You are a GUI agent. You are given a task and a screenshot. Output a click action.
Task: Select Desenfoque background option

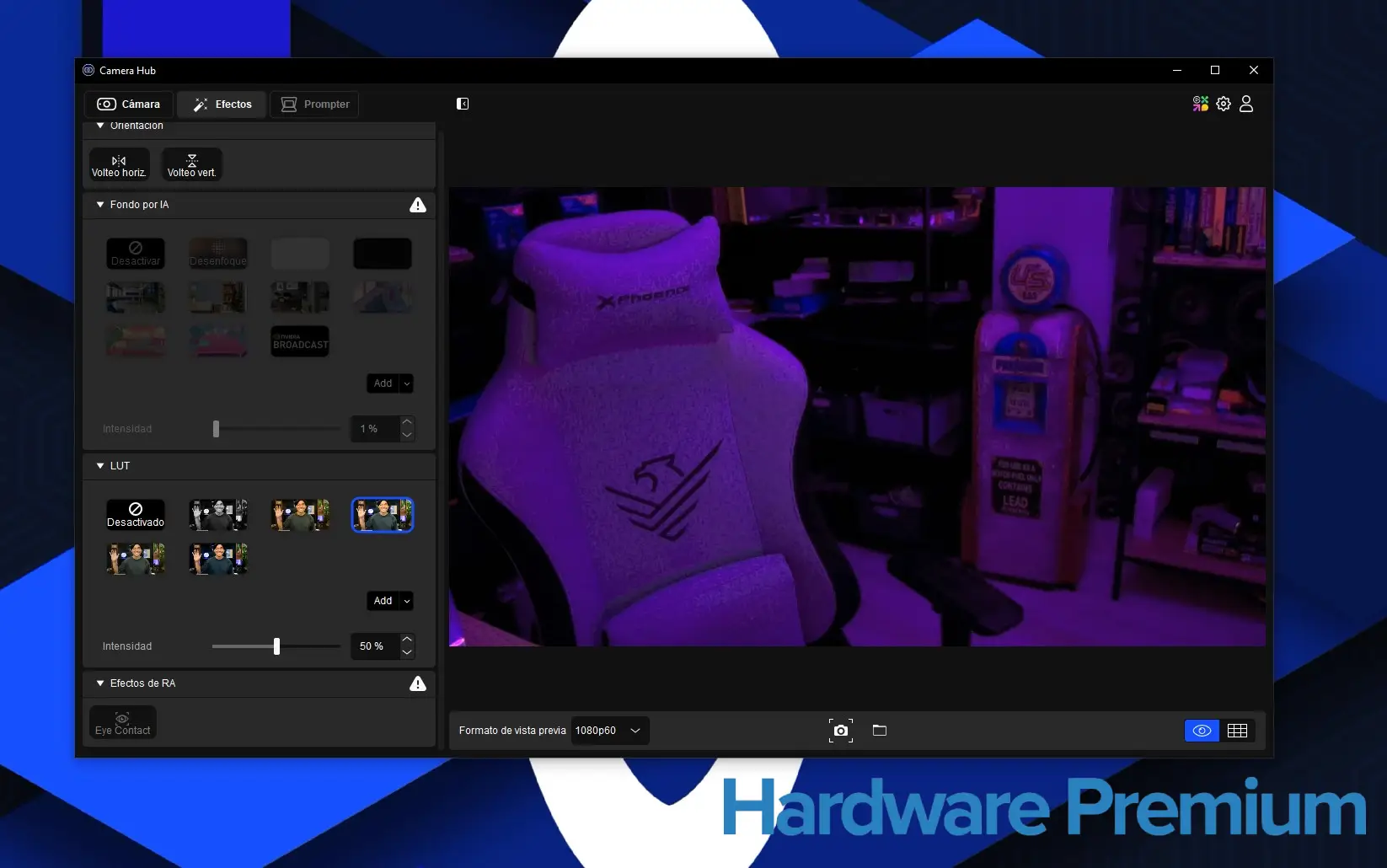(x=218, y=254)
